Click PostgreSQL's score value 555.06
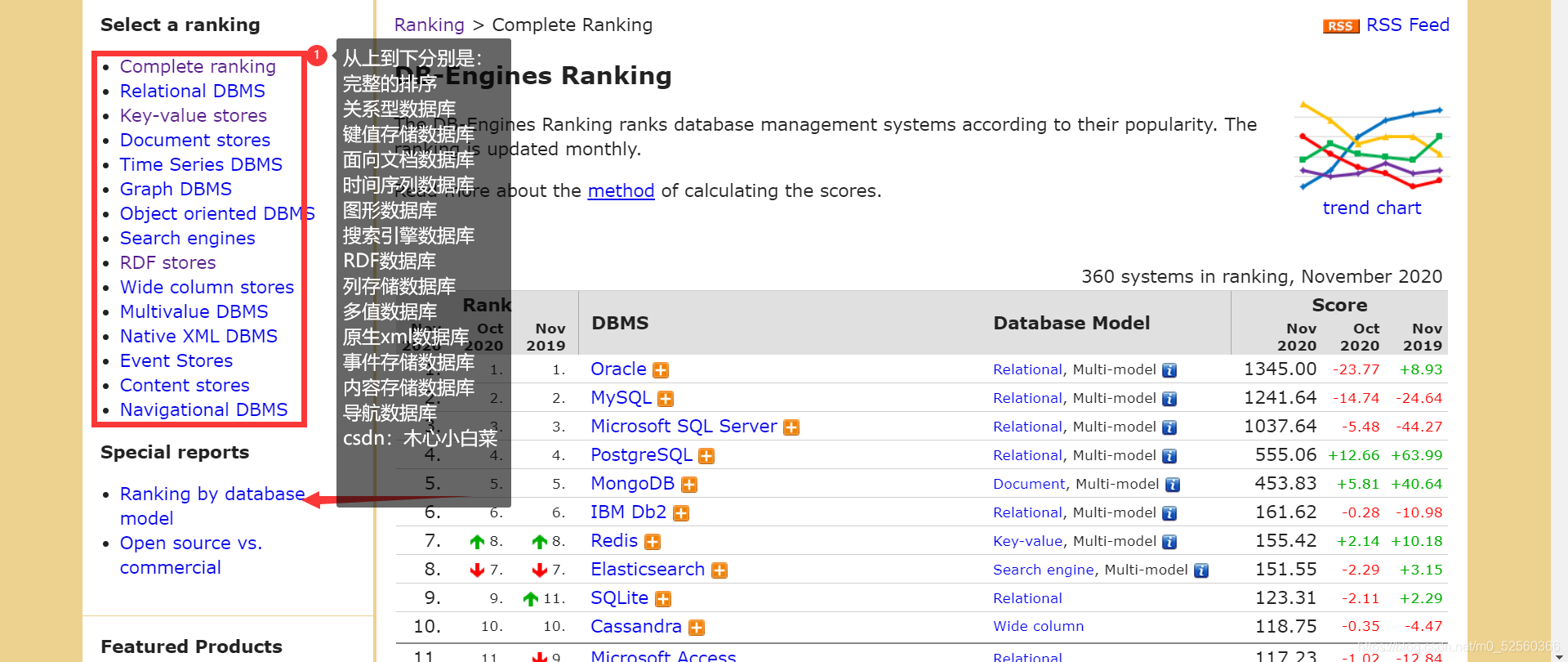Viewport: 1568px width, 662px height. pos(1286,455)
